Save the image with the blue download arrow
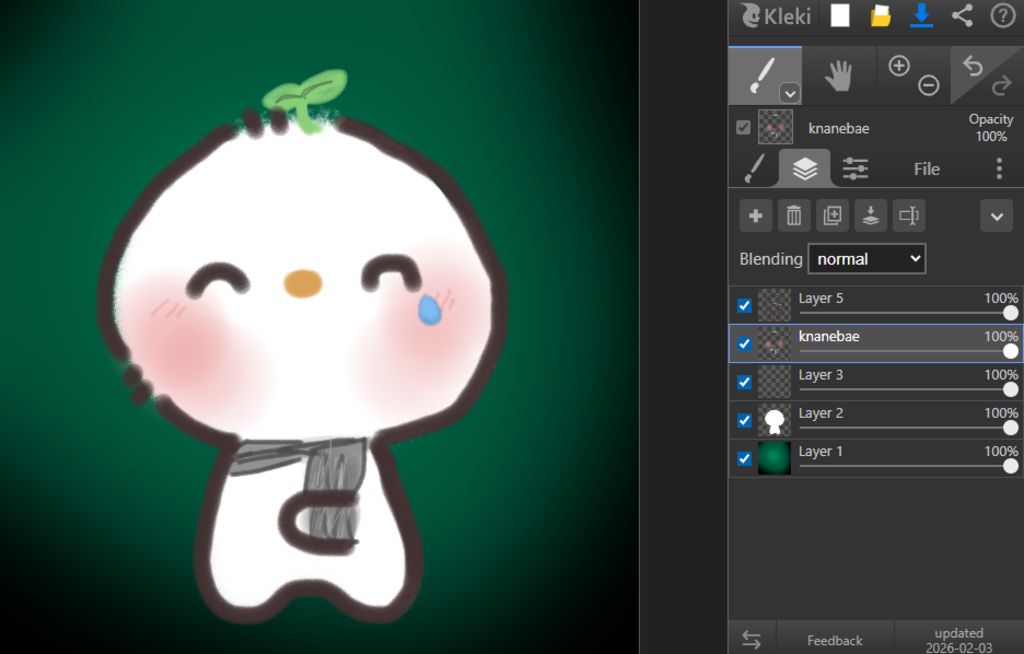The width and height of the screenshot is (1024, 654). (921, 16)
